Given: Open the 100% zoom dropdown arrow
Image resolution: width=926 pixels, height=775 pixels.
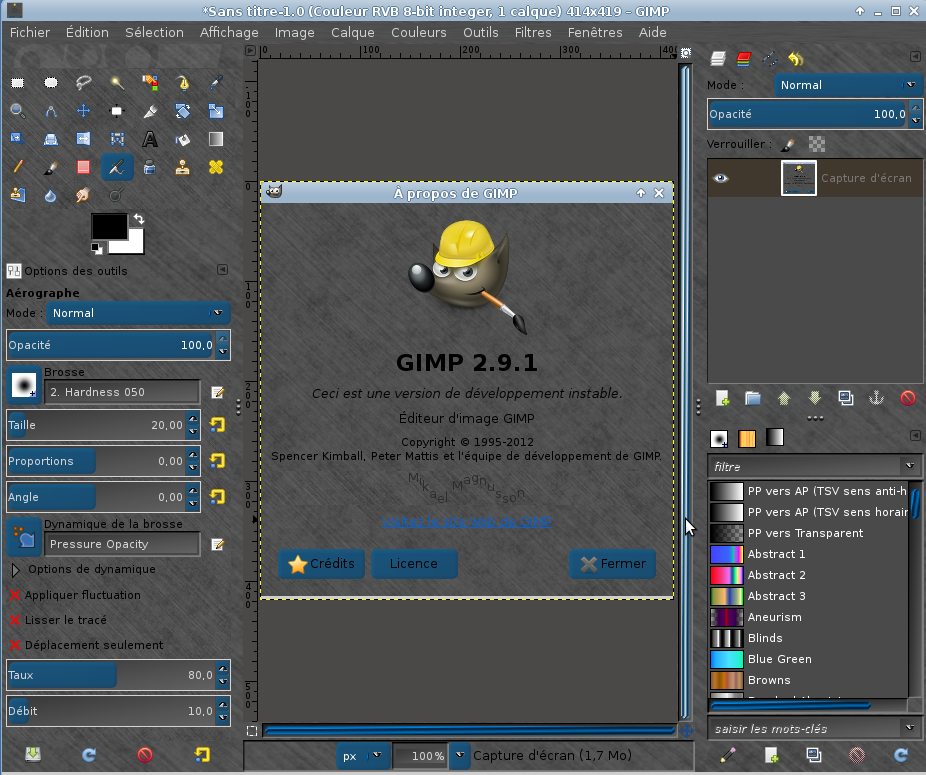Looking at the screenshot, I should pos(459,756).
